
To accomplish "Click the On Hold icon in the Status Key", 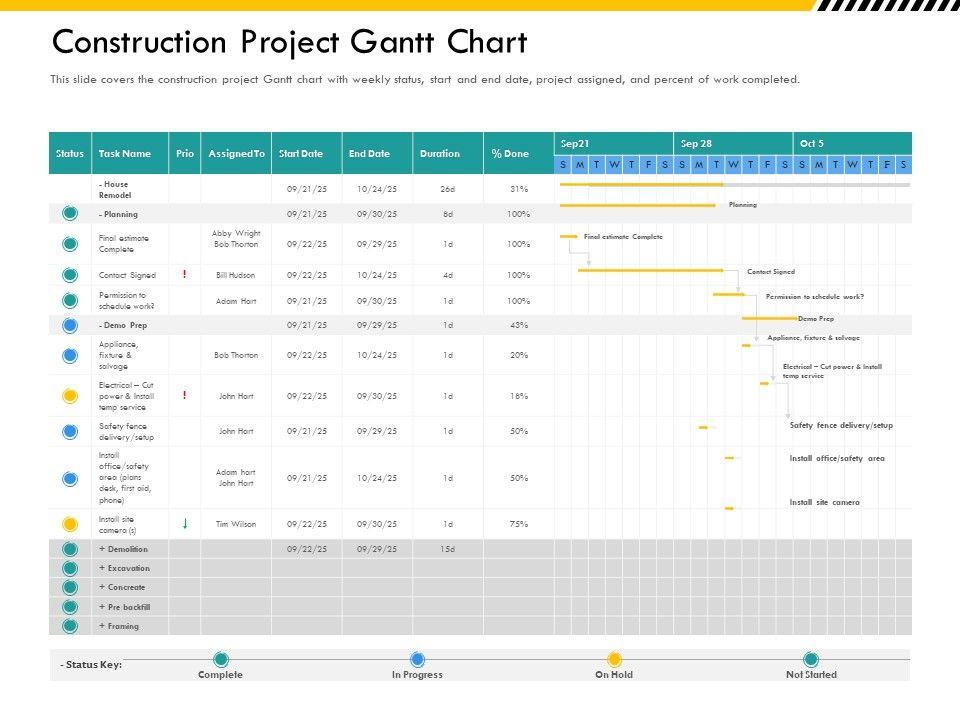I will (614, 659).
